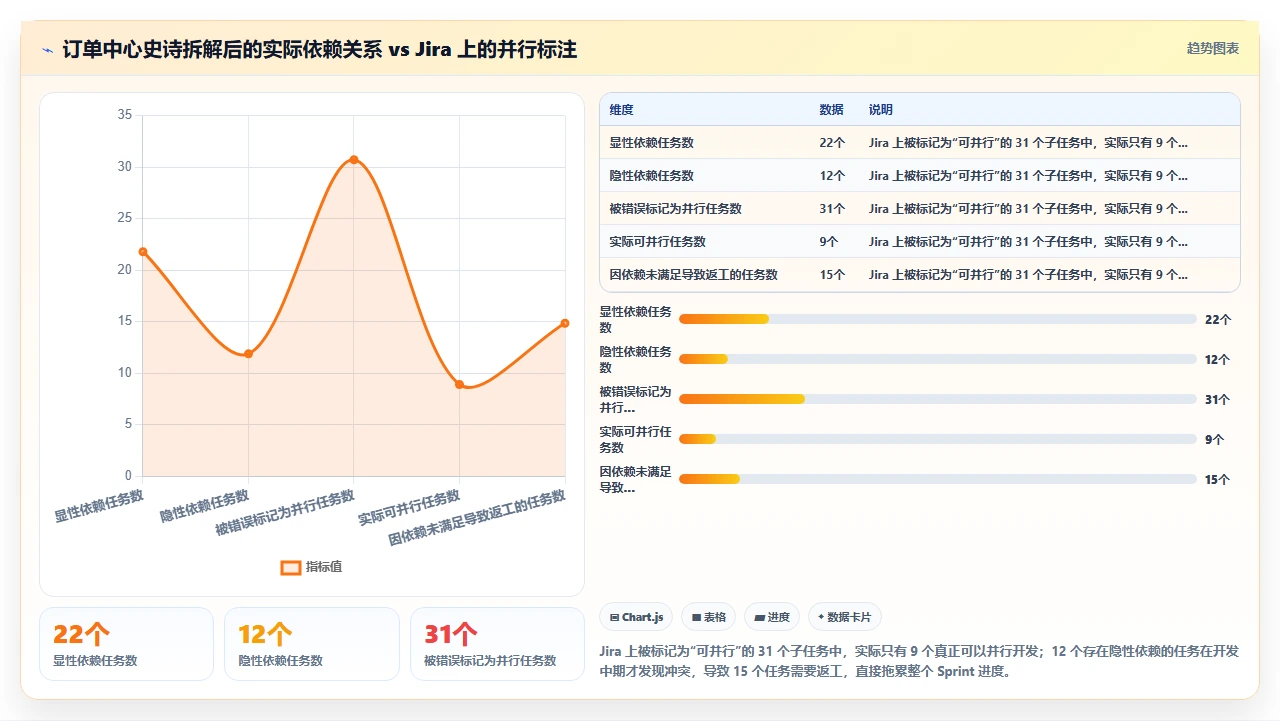Click the chart data point at 实际可并行任务数
The image size is (1280, 721).
459,384
